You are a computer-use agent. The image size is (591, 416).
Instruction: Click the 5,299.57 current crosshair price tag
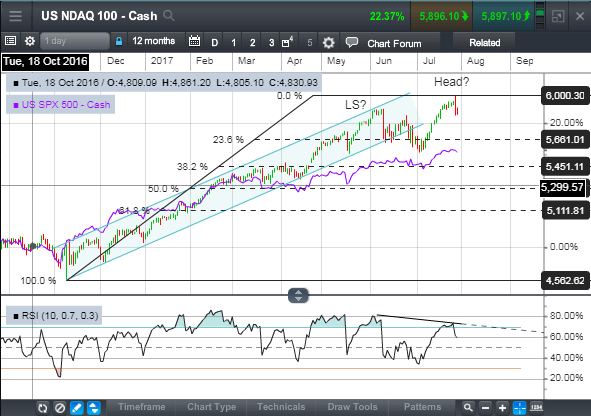[562, 187]
